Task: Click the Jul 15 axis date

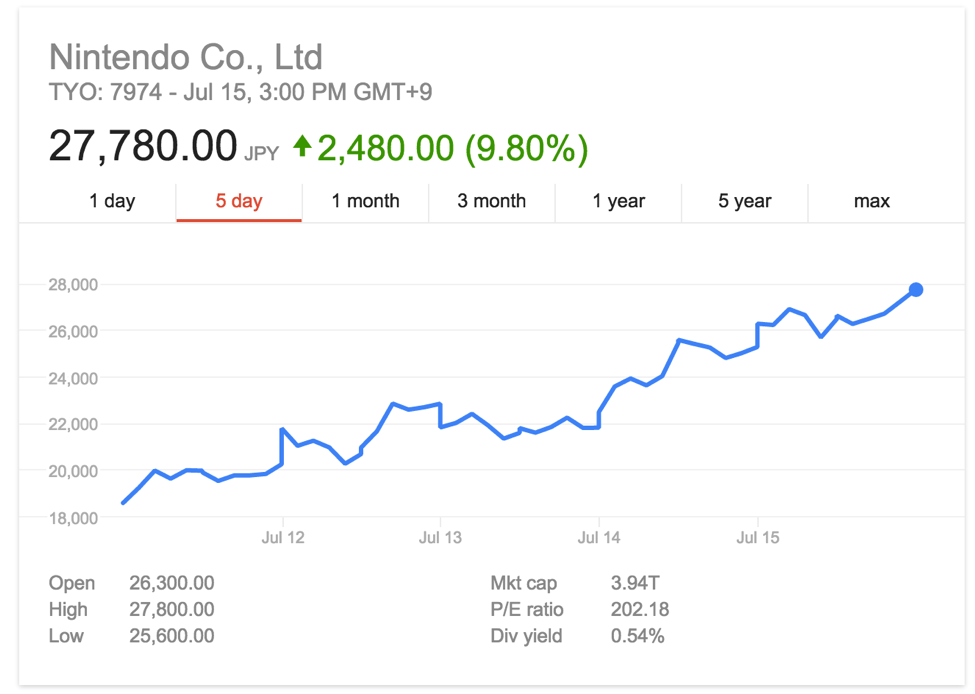Action: [x=757, y=538]
